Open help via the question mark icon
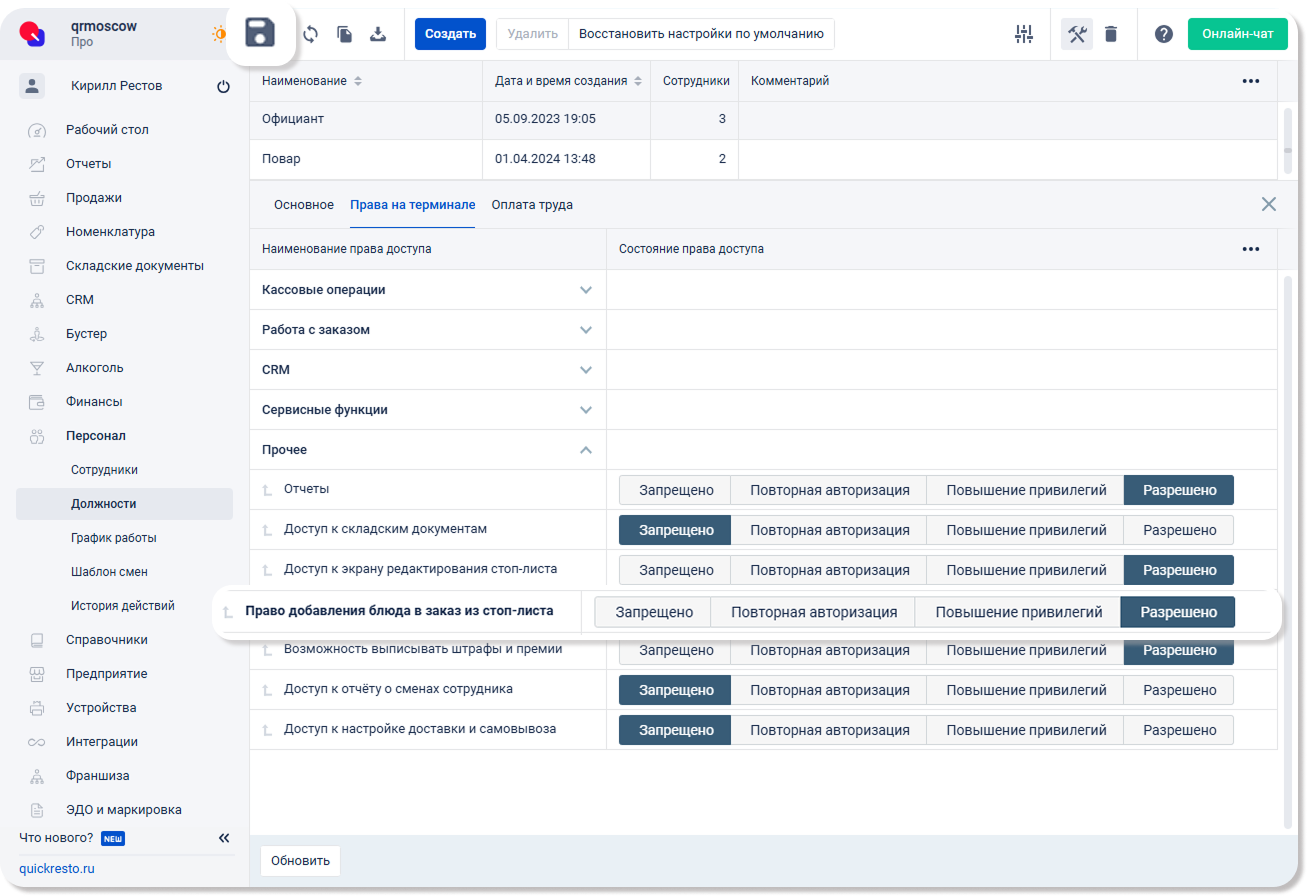This screenshot has height=896, width=1307. pyautogui.click(x=1164, y=34)
